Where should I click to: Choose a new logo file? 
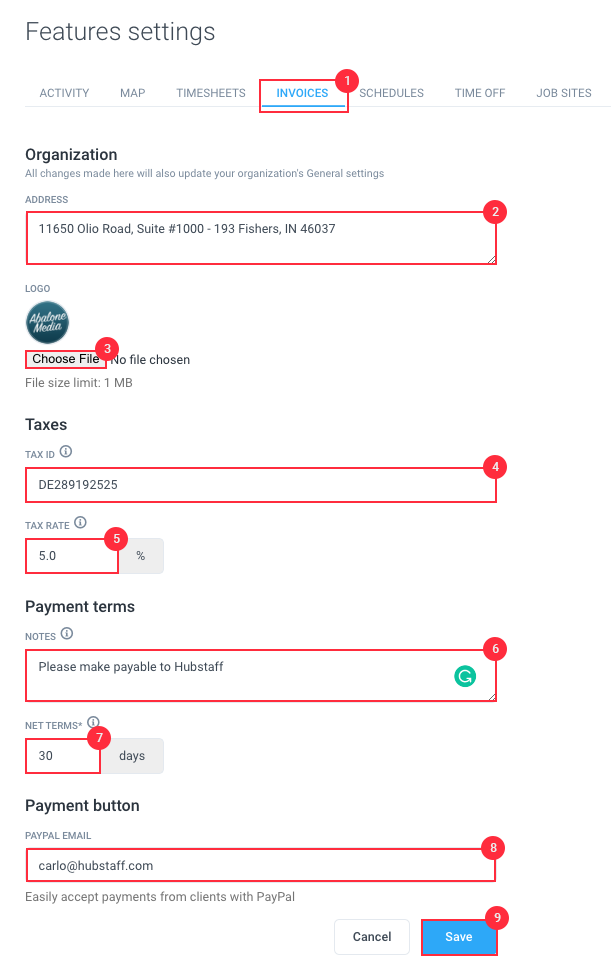point(64,359)
